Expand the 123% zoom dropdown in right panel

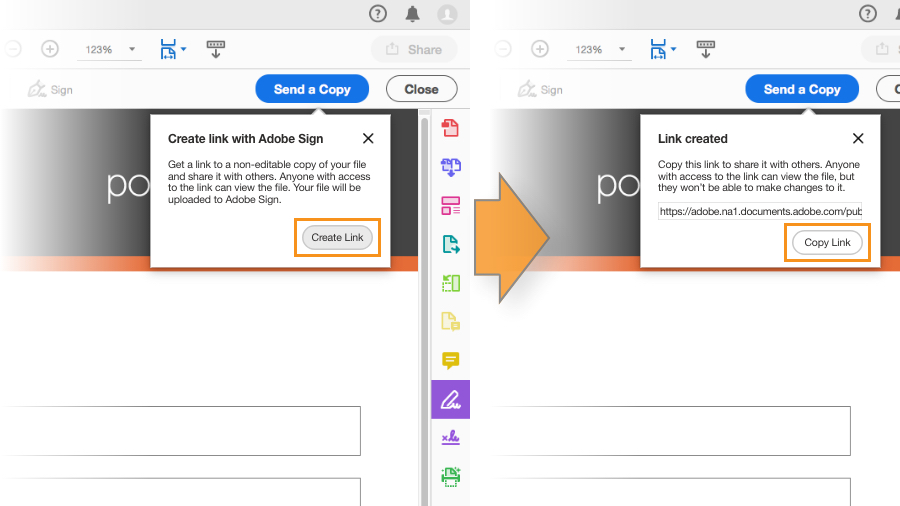coord(622,49)
